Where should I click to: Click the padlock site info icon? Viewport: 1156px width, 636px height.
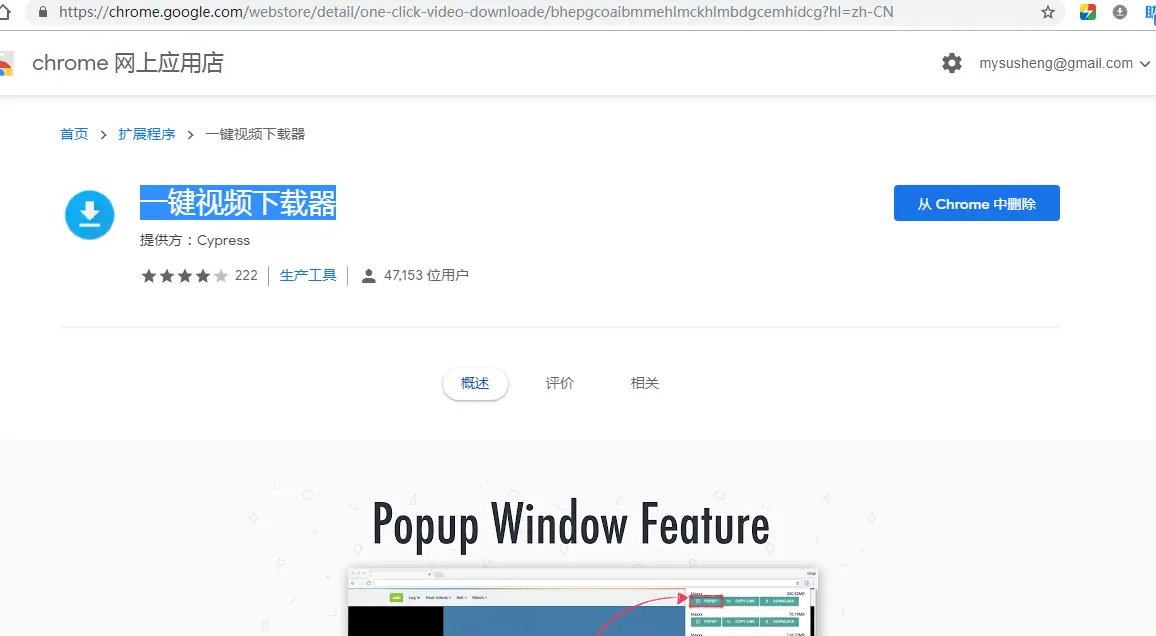point(43,12)
